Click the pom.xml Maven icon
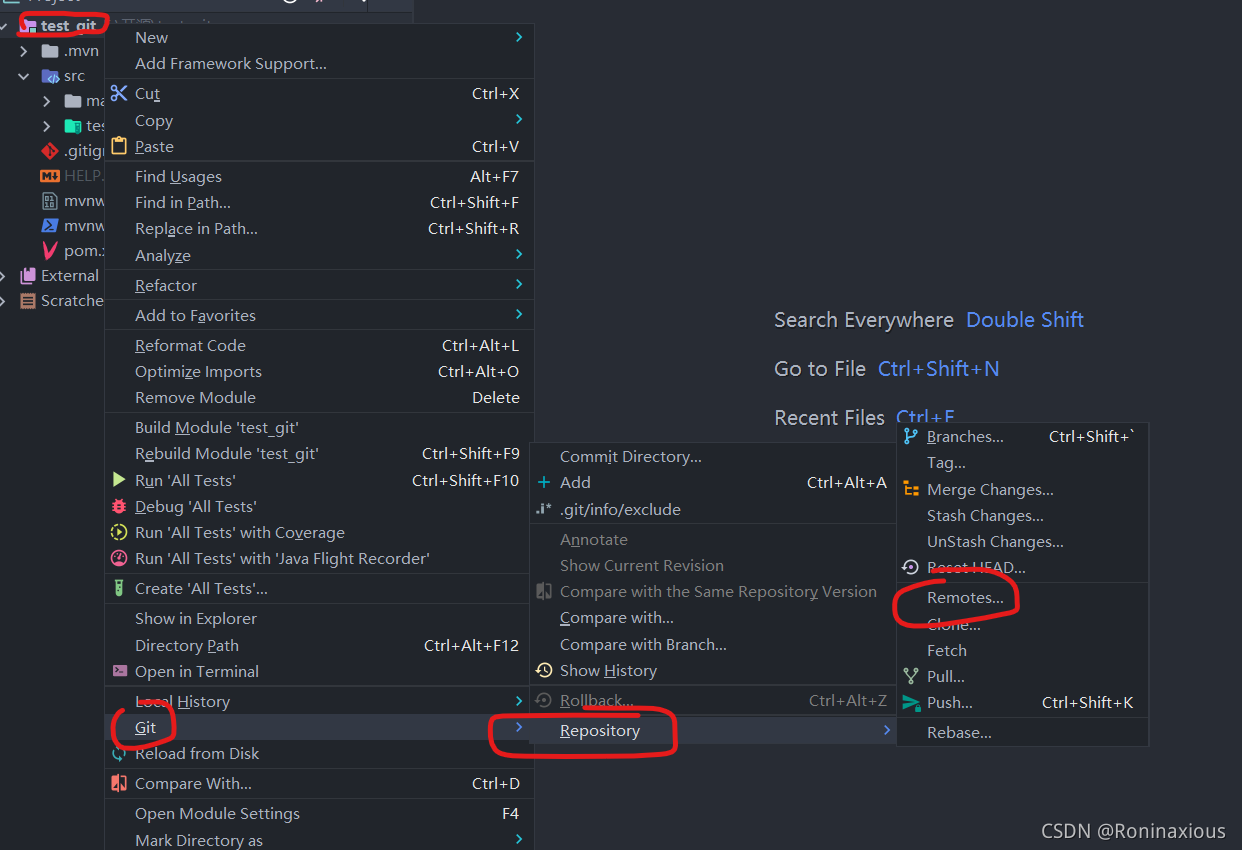 click(50, 250)
